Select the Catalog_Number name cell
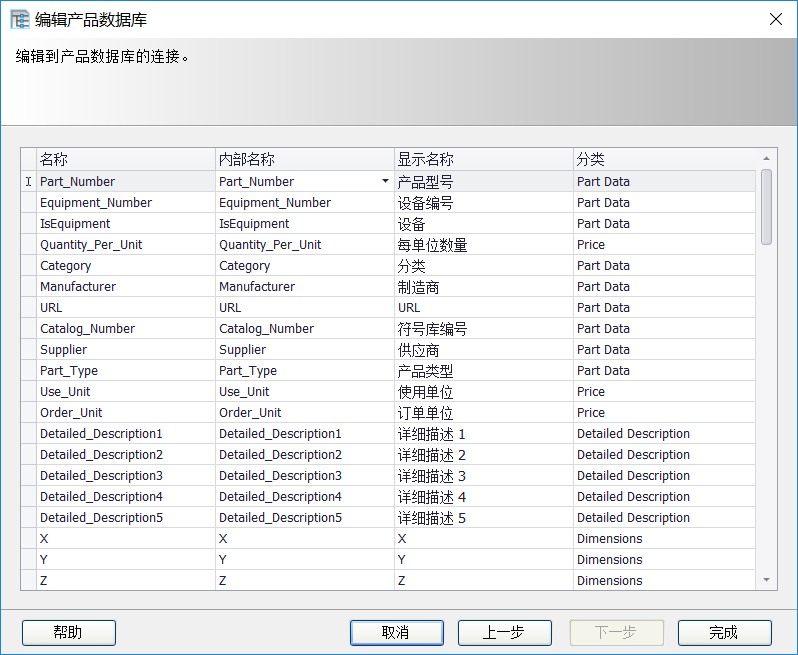The image size is (798, 655). 126,329
